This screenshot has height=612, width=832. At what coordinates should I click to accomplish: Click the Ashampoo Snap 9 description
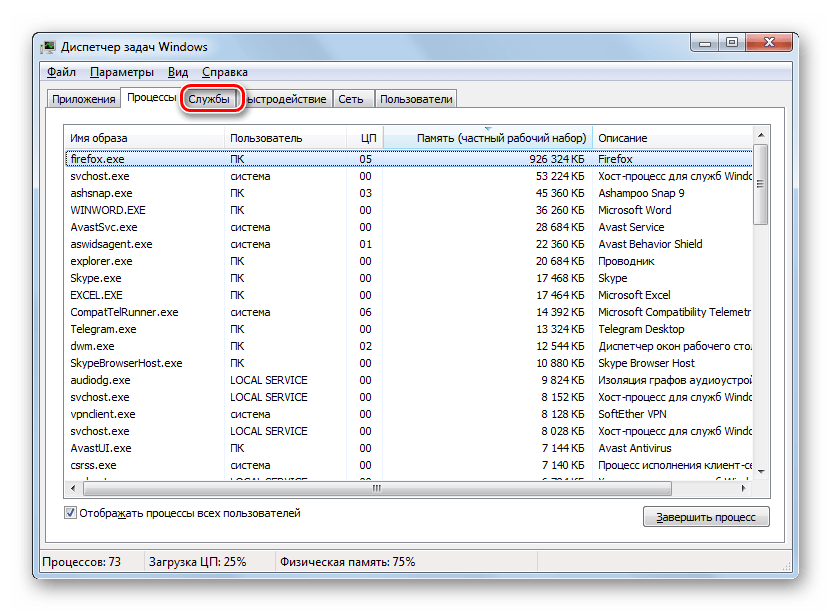[642, 193]
